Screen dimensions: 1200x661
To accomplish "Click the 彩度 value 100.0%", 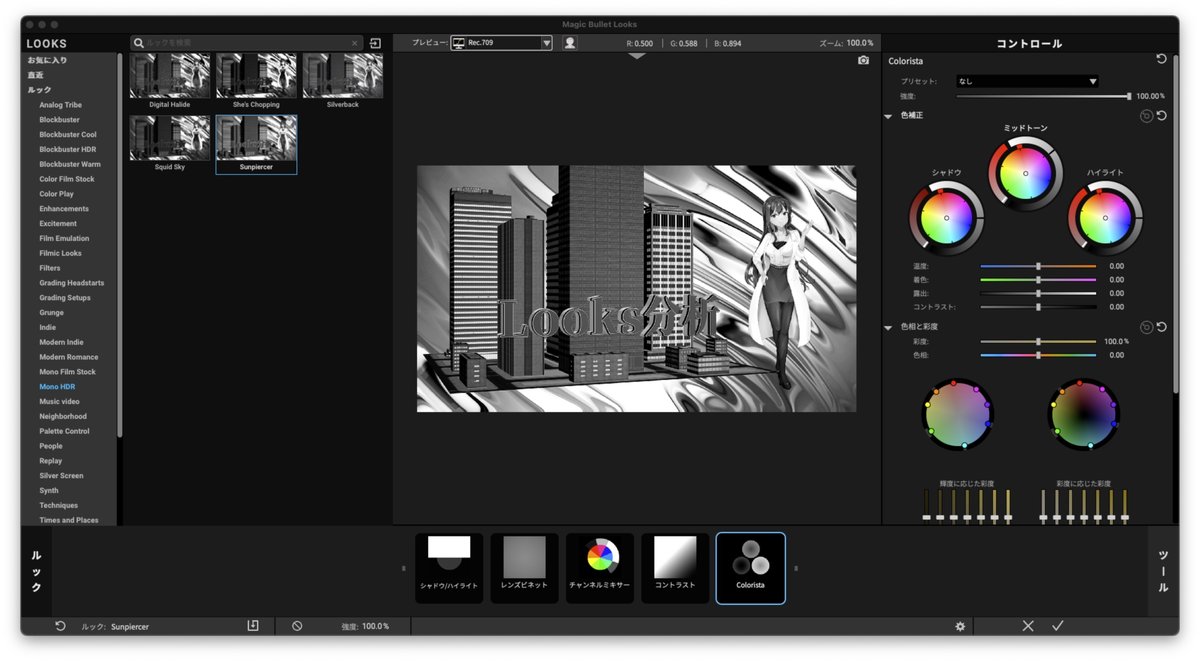I will point(1116,341).
